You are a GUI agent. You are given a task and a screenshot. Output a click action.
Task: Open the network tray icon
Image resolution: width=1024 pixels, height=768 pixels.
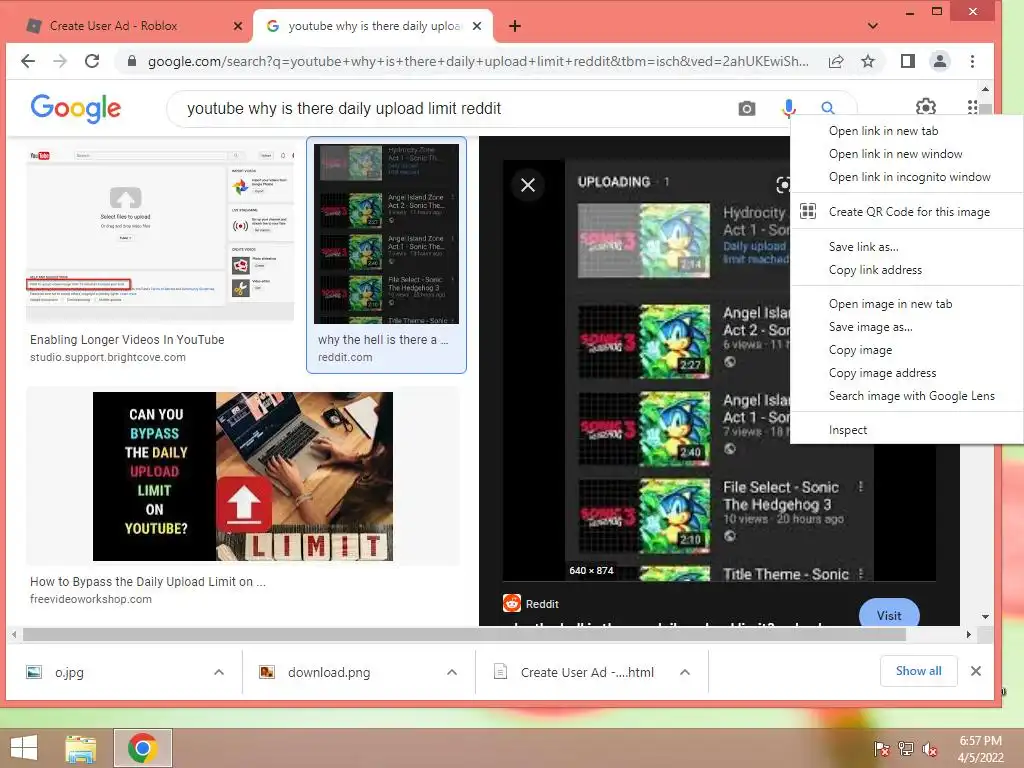906,749
